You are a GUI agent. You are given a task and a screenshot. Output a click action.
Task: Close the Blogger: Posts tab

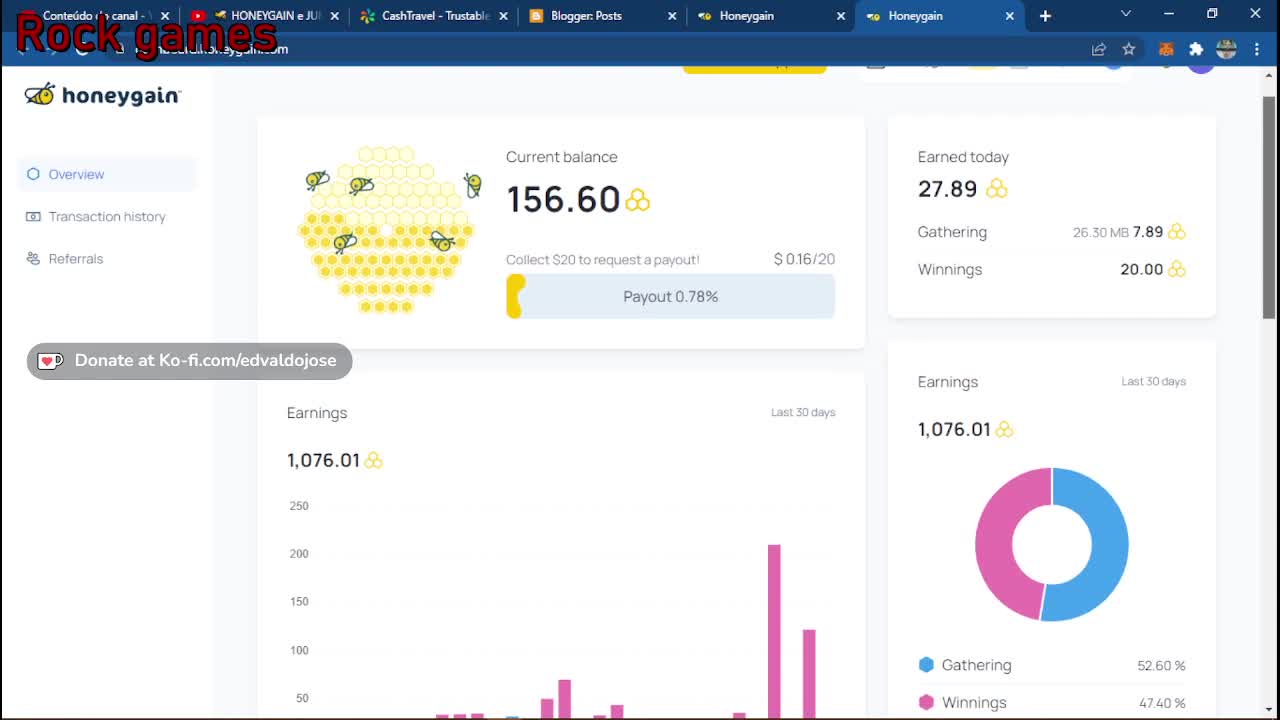click(672, 16)
